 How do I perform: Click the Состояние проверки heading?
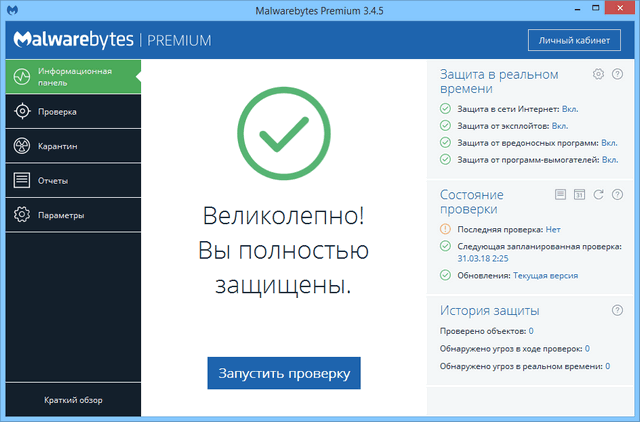[x=471, y=202]
